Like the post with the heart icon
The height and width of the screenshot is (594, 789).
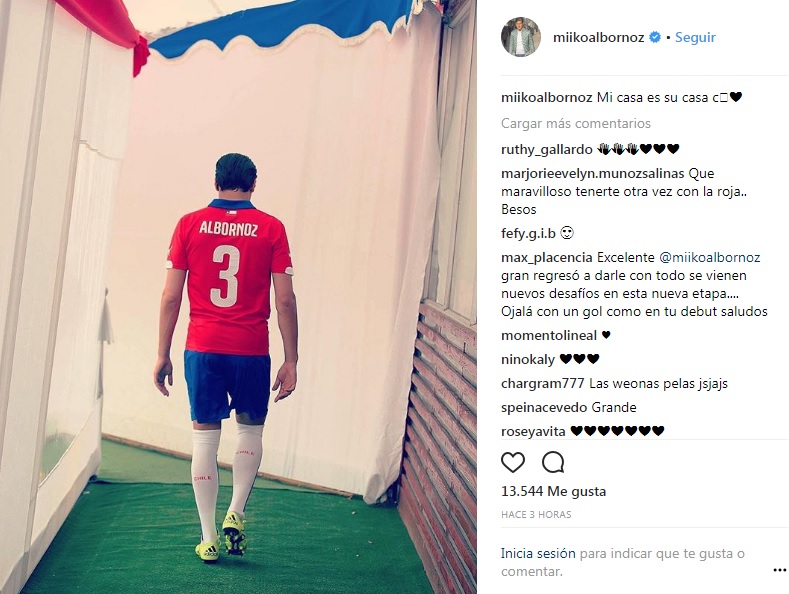pos(513,462)
